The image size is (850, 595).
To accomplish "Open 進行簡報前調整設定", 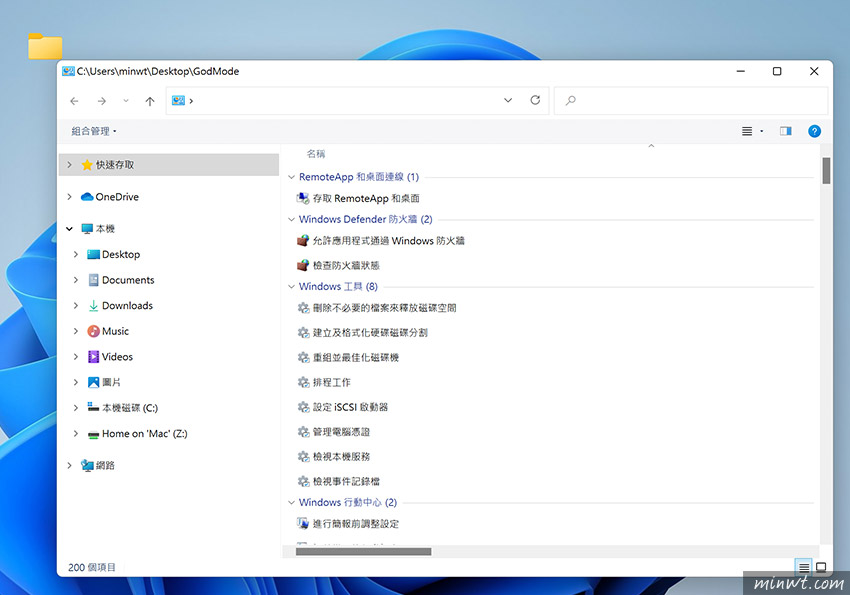I will pos(356,524).
